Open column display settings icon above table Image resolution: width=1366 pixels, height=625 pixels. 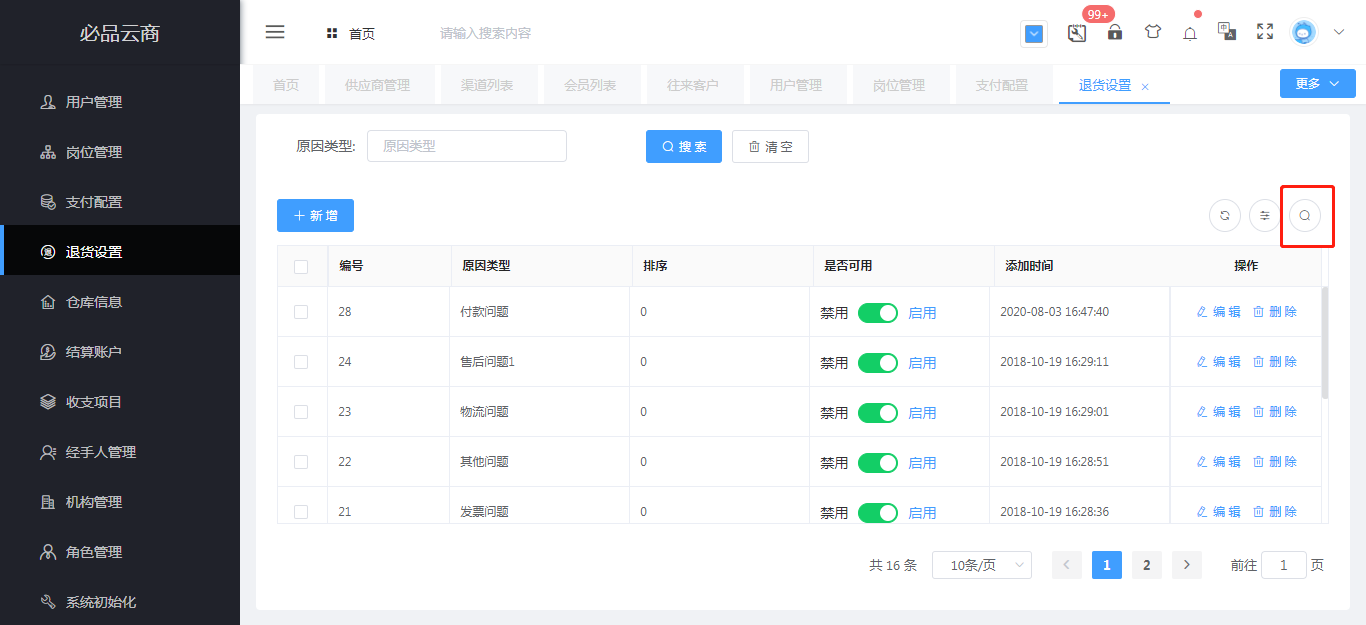pos(1265,215)
